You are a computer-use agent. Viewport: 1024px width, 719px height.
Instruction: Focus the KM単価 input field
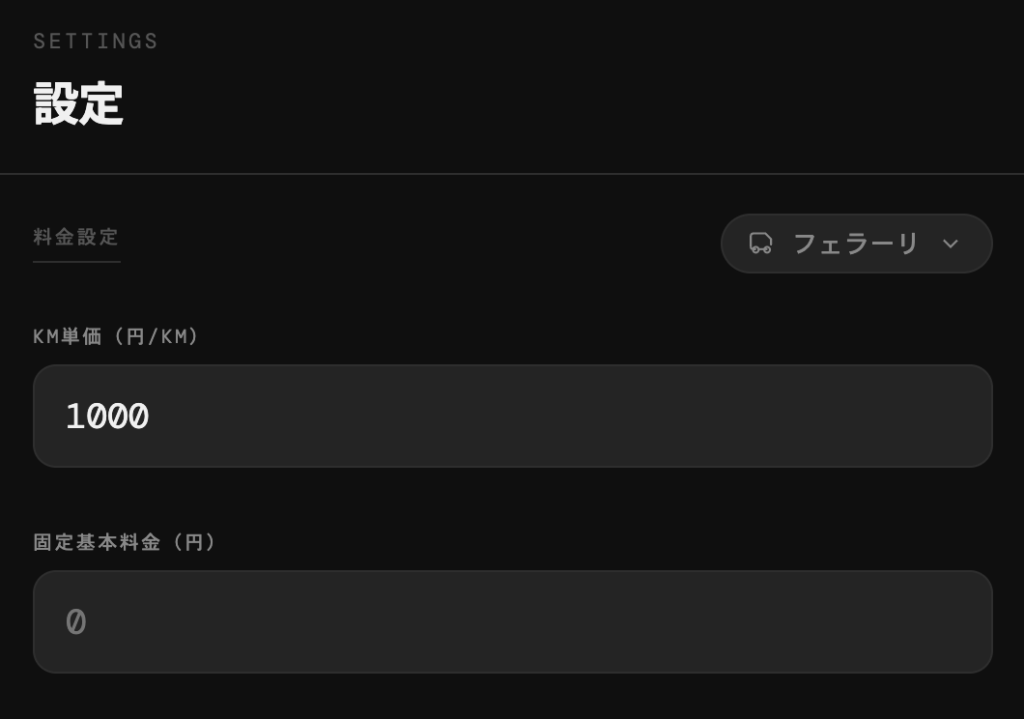[512, 416]
